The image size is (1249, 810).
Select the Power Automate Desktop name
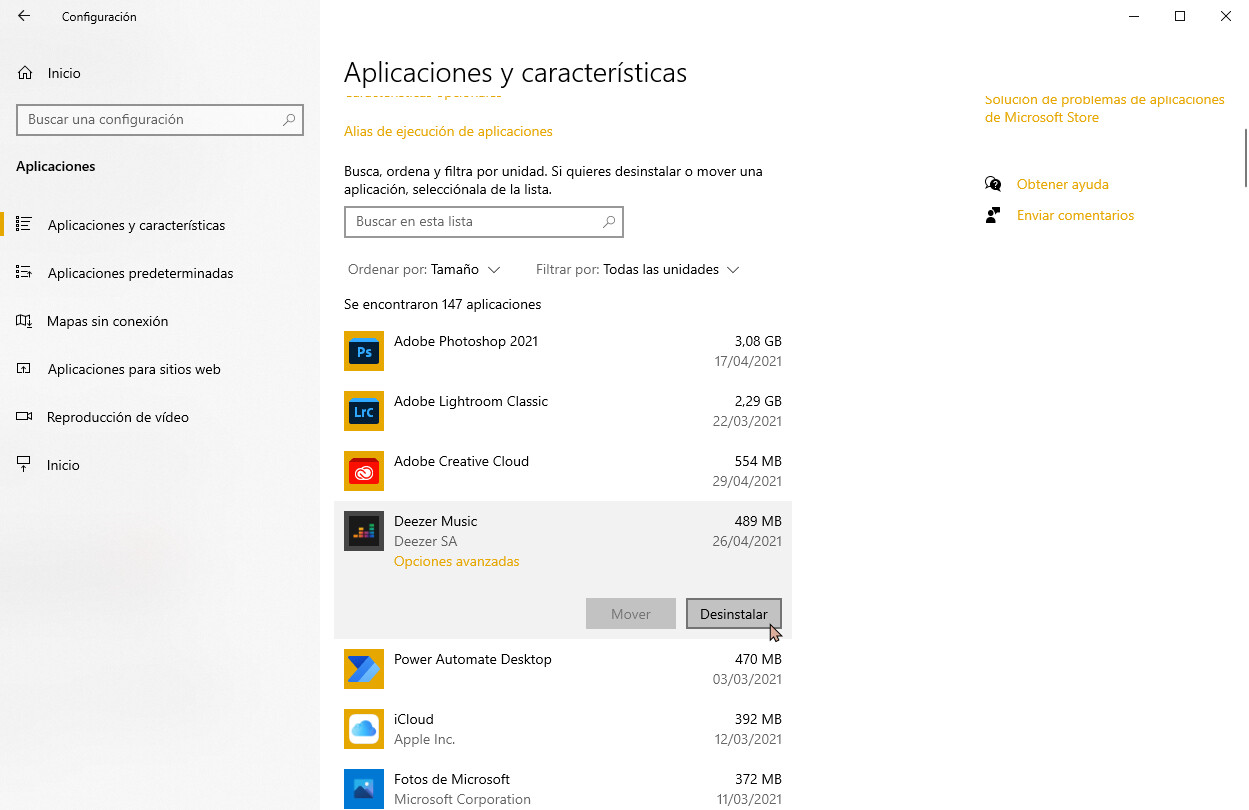point(473,659)
